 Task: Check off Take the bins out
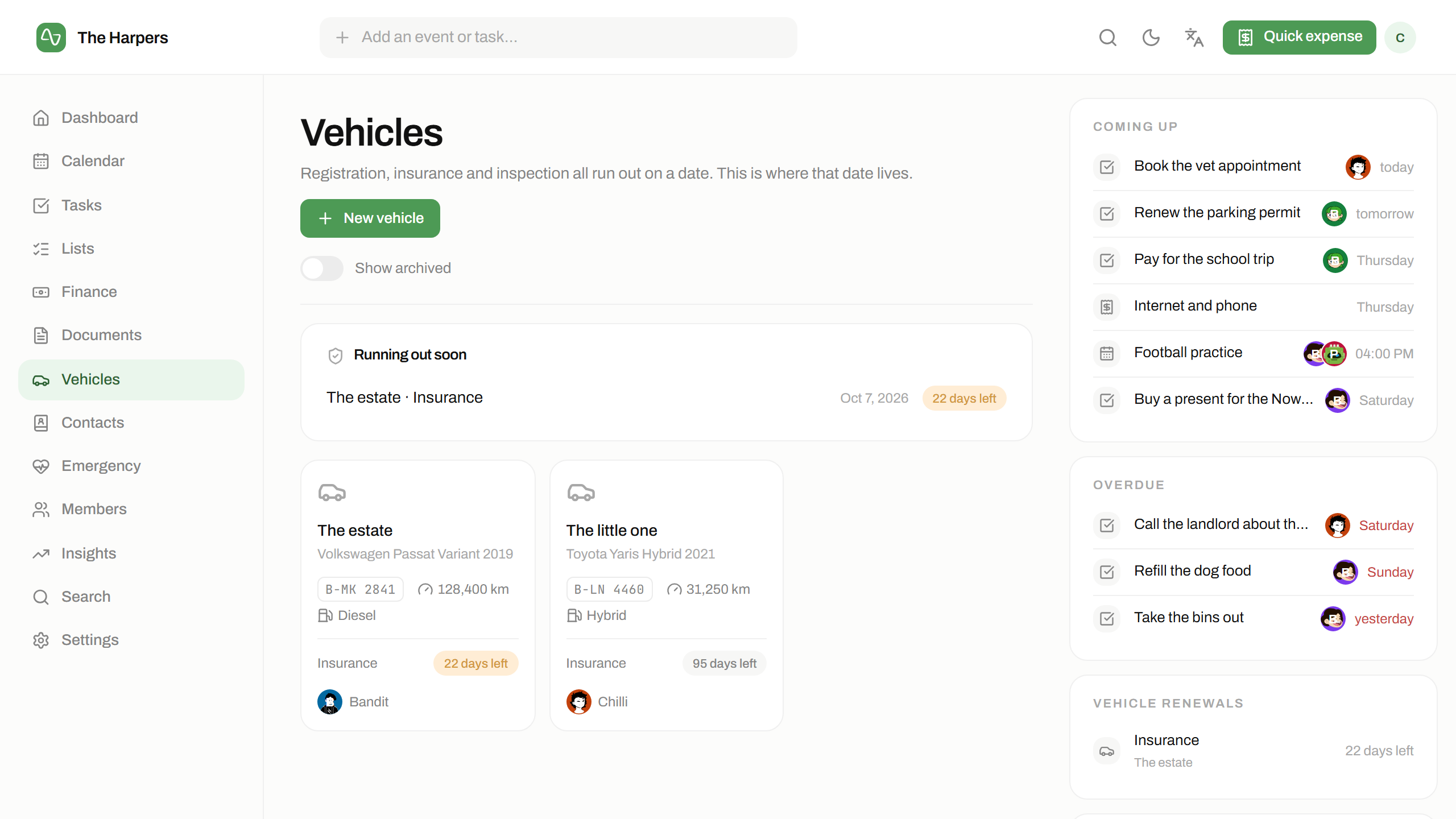coord(1107,619)
